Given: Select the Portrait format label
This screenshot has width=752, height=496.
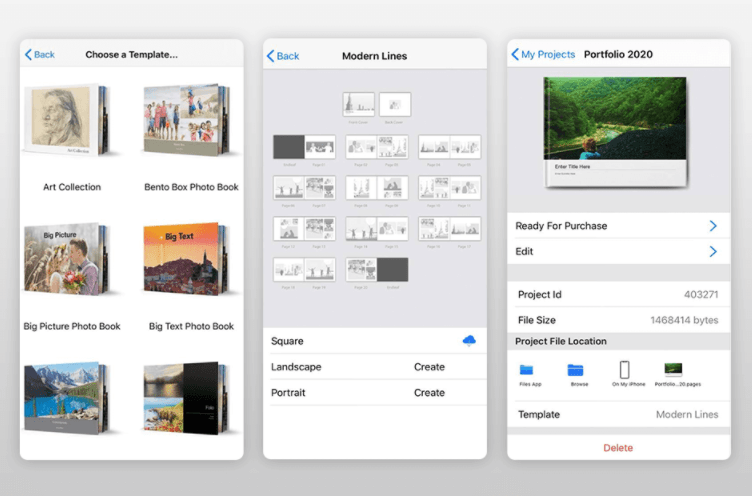Looking at the screenshot, I should (288, 393).
